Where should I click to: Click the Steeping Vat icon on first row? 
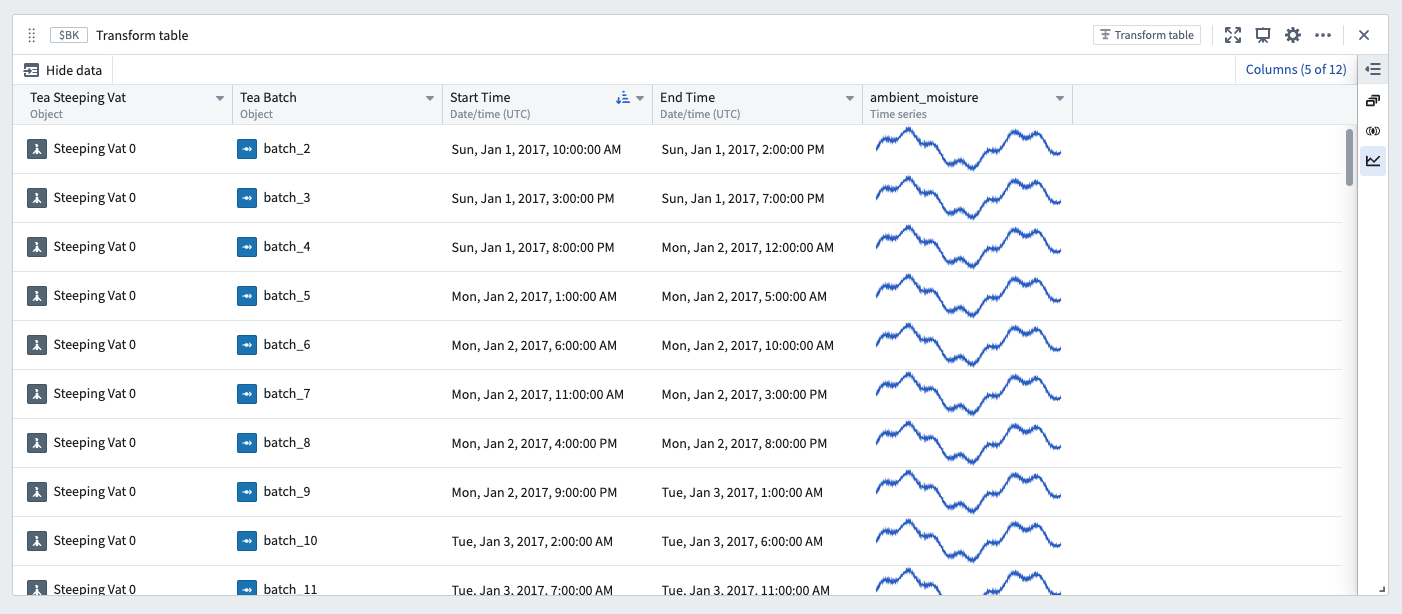(x=37, y=148)
